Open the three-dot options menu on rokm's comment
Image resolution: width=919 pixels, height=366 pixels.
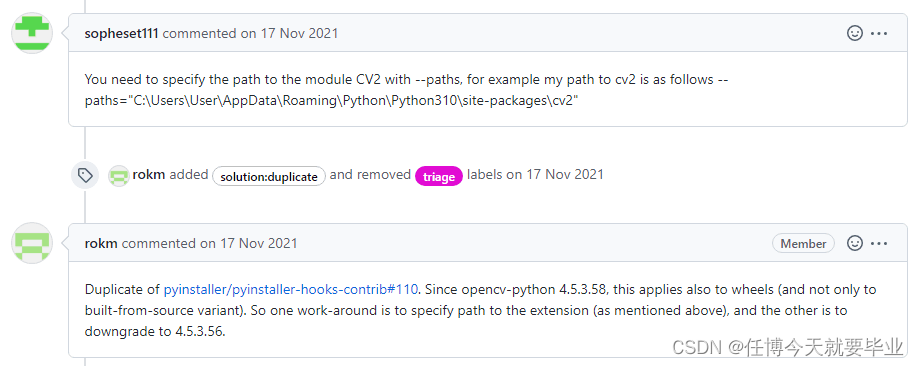879,243
